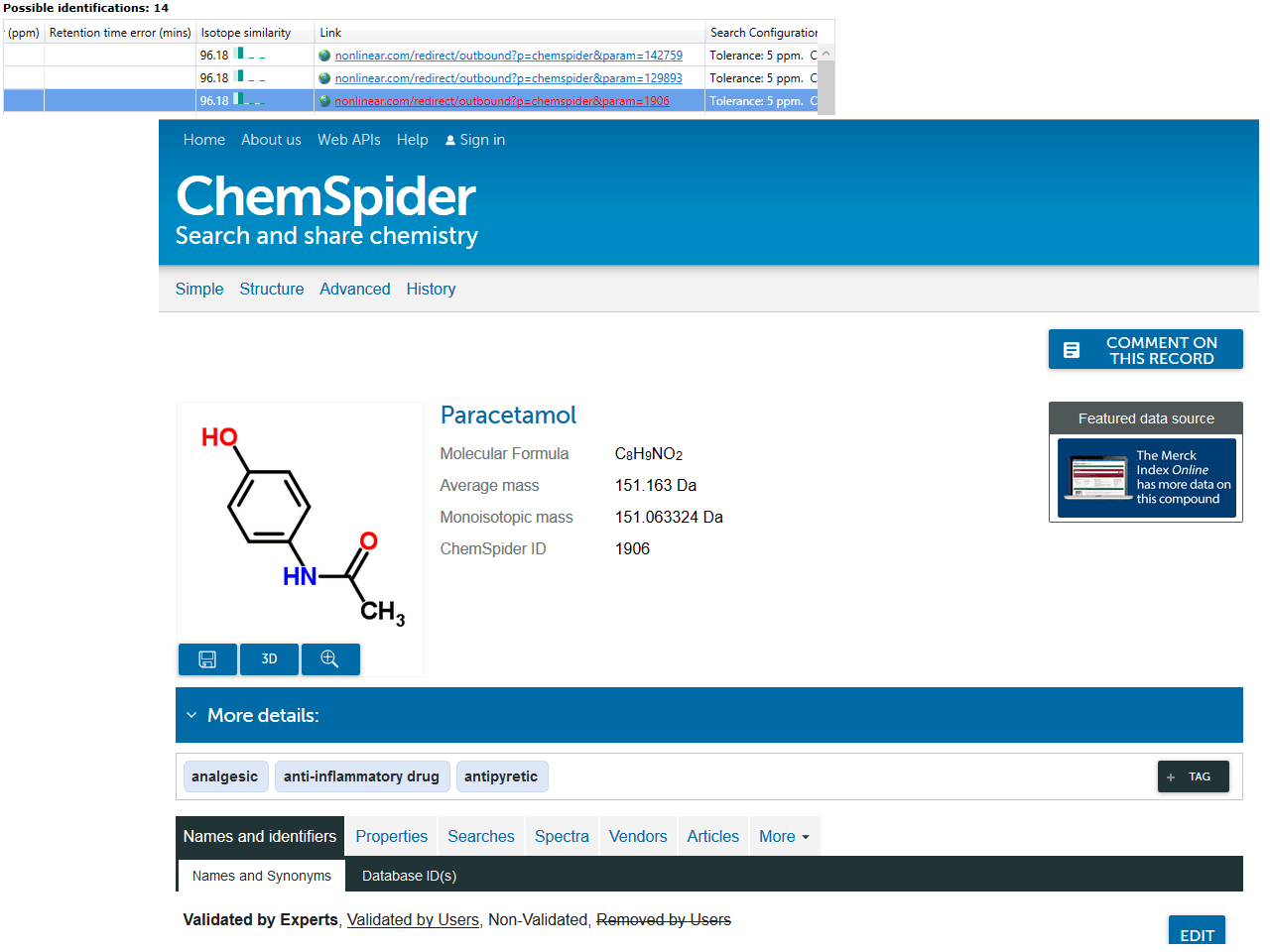Click monoisotopic mass 151.063324 Da
Image resolution: width=1270 pixels, height=952 pixels.
[669, 518]
